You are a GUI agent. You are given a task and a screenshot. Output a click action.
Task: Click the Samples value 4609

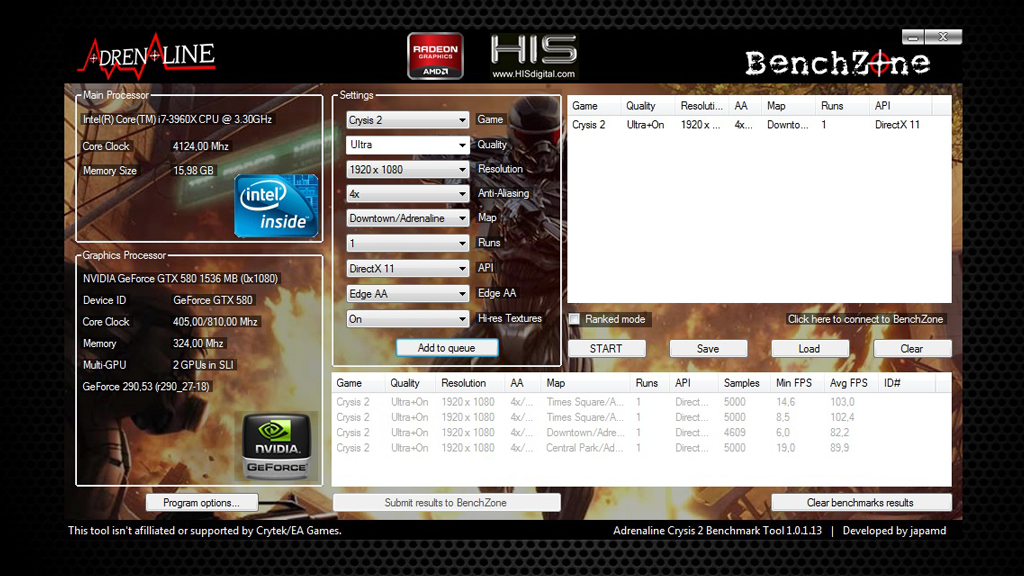tap(735, 432)
